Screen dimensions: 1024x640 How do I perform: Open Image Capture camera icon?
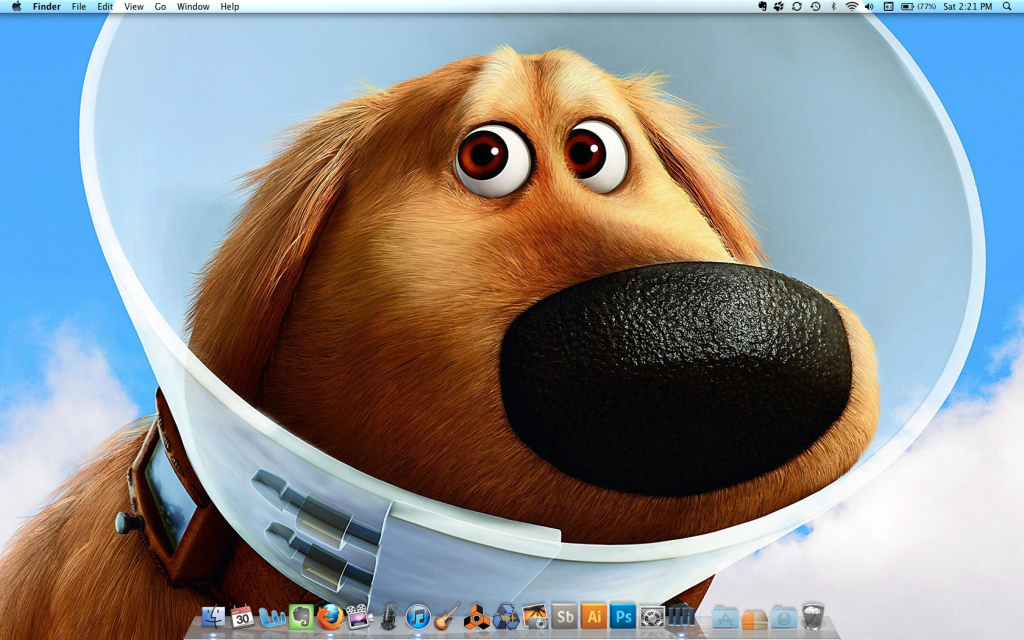pos(536,616)
